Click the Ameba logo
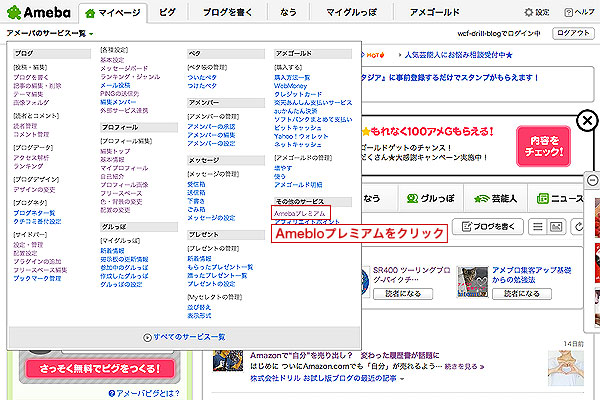The height and width of the screenshot is (400, 600). tap(39, 13)
